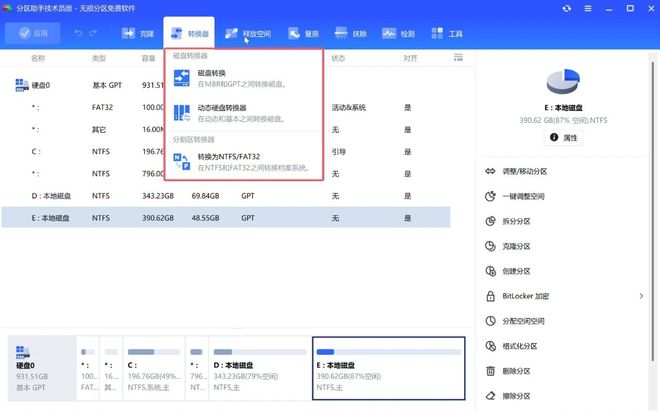Open the 属性 properties button

click(x=564, y=138)
